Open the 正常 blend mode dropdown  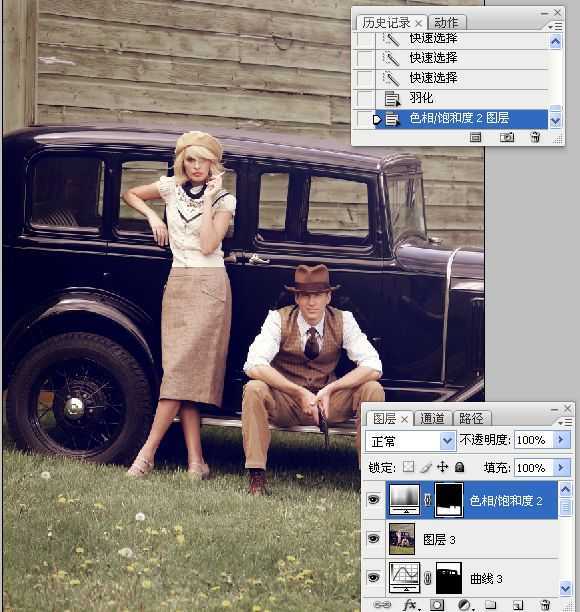click(x=410, y=441)
